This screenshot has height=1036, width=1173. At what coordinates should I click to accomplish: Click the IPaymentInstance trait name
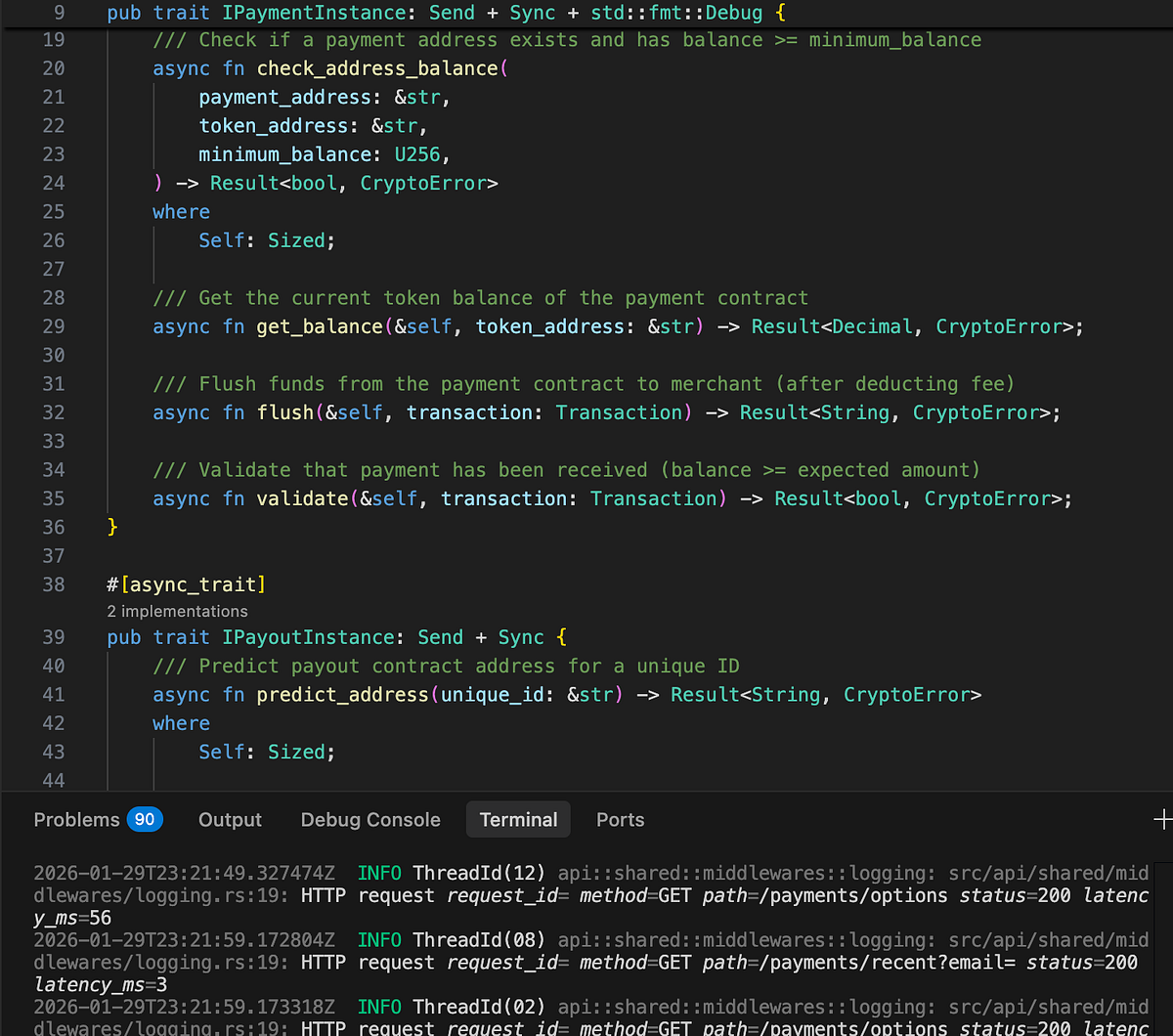point(314,13)
